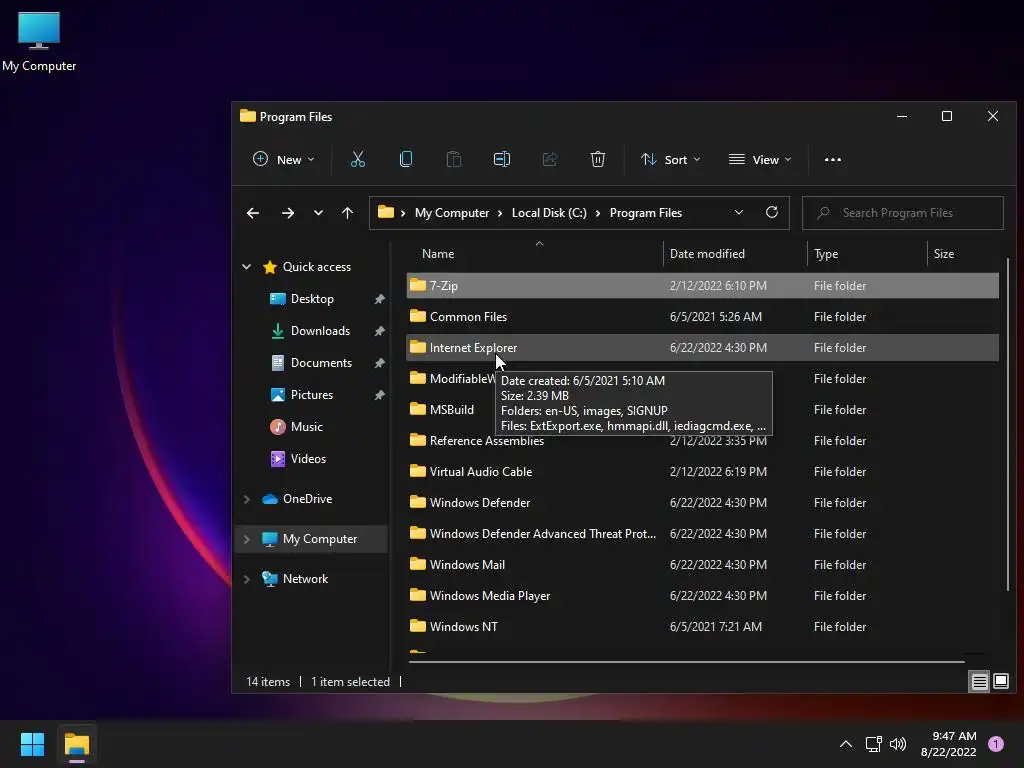Sort by Type column header
The image size is (1024, 768).
[x=867, y=253]
